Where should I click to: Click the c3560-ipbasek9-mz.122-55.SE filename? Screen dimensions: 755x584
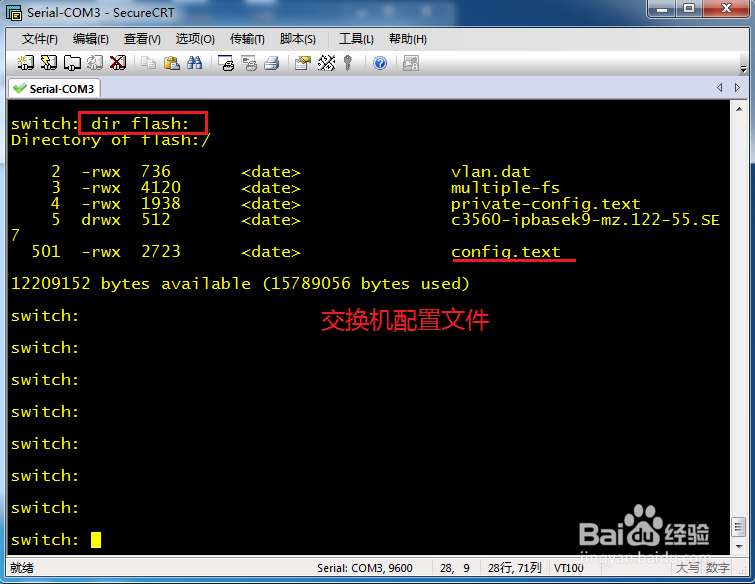point(586,220)
